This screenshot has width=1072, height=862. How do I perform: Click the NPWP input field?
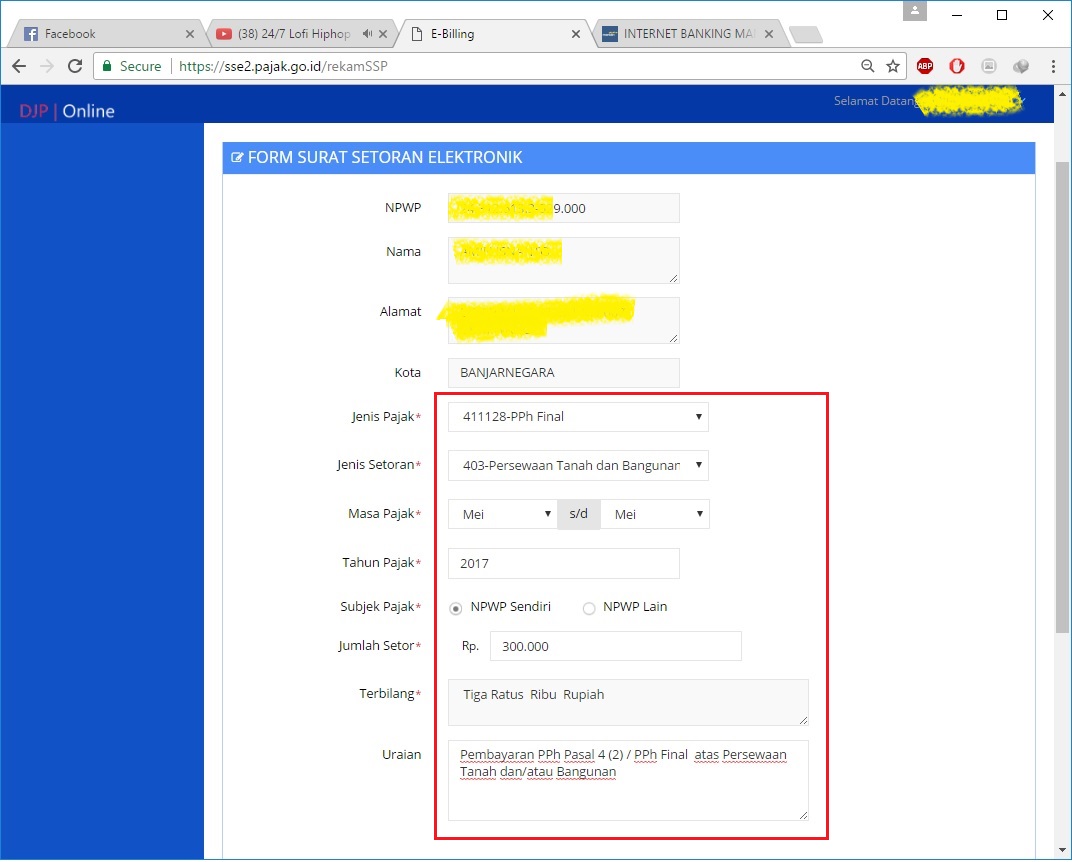click(x=563, y=208)
